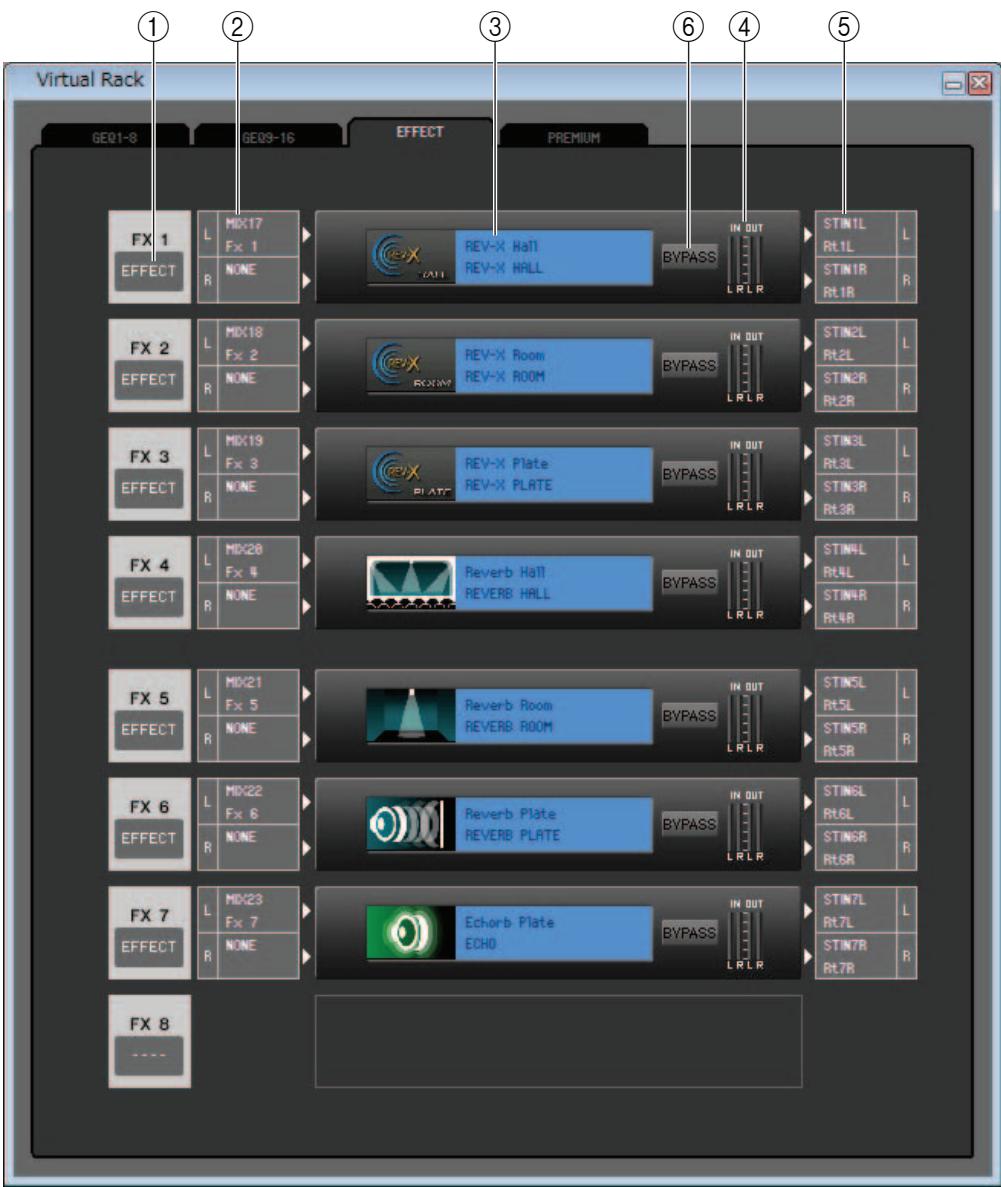Open module select via FX 2 EFFECT button

tap(148, 380)
